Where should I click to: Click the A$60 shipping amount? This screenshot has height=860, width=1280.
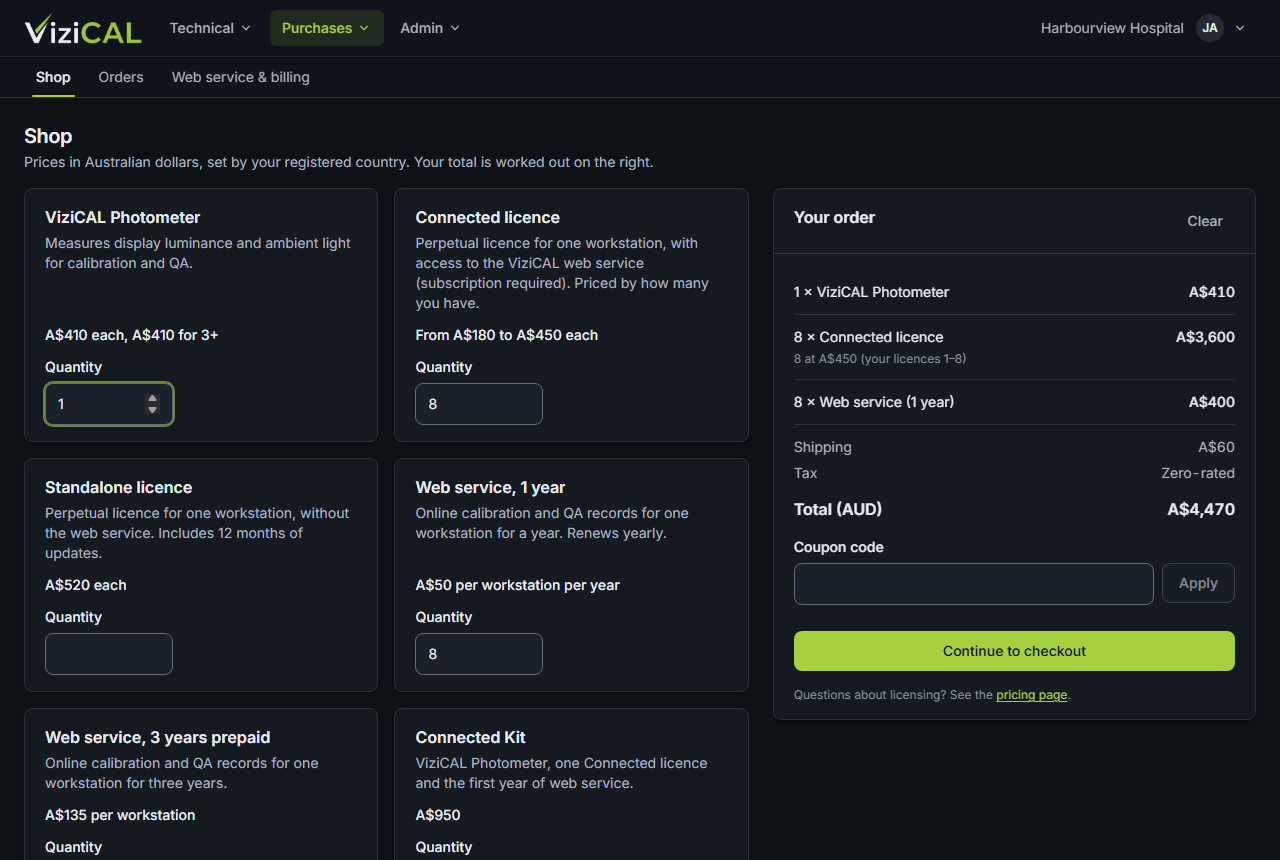click(x=1217, y=447)
